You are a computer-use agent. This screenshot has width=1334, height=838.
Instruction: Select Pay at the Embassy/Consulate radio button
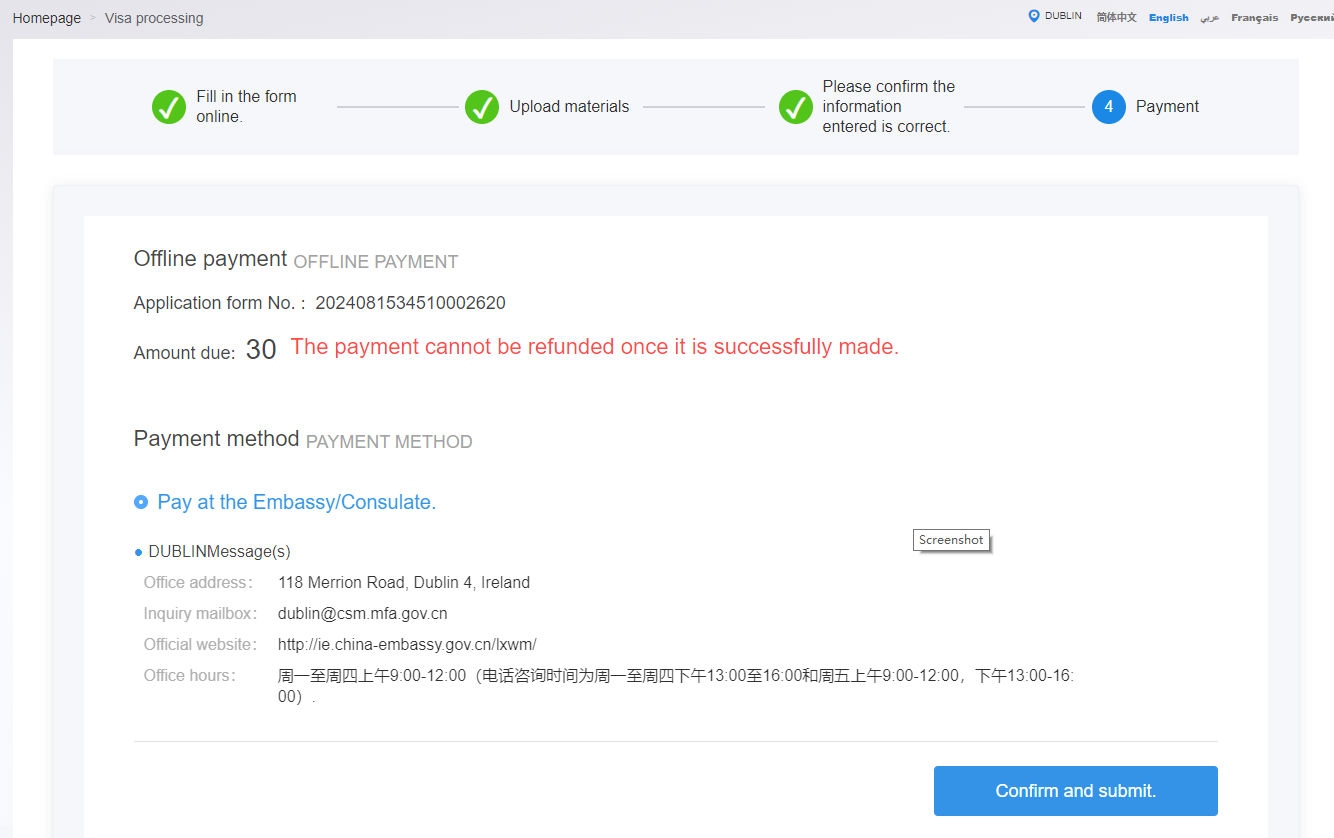tap(141, 502)
